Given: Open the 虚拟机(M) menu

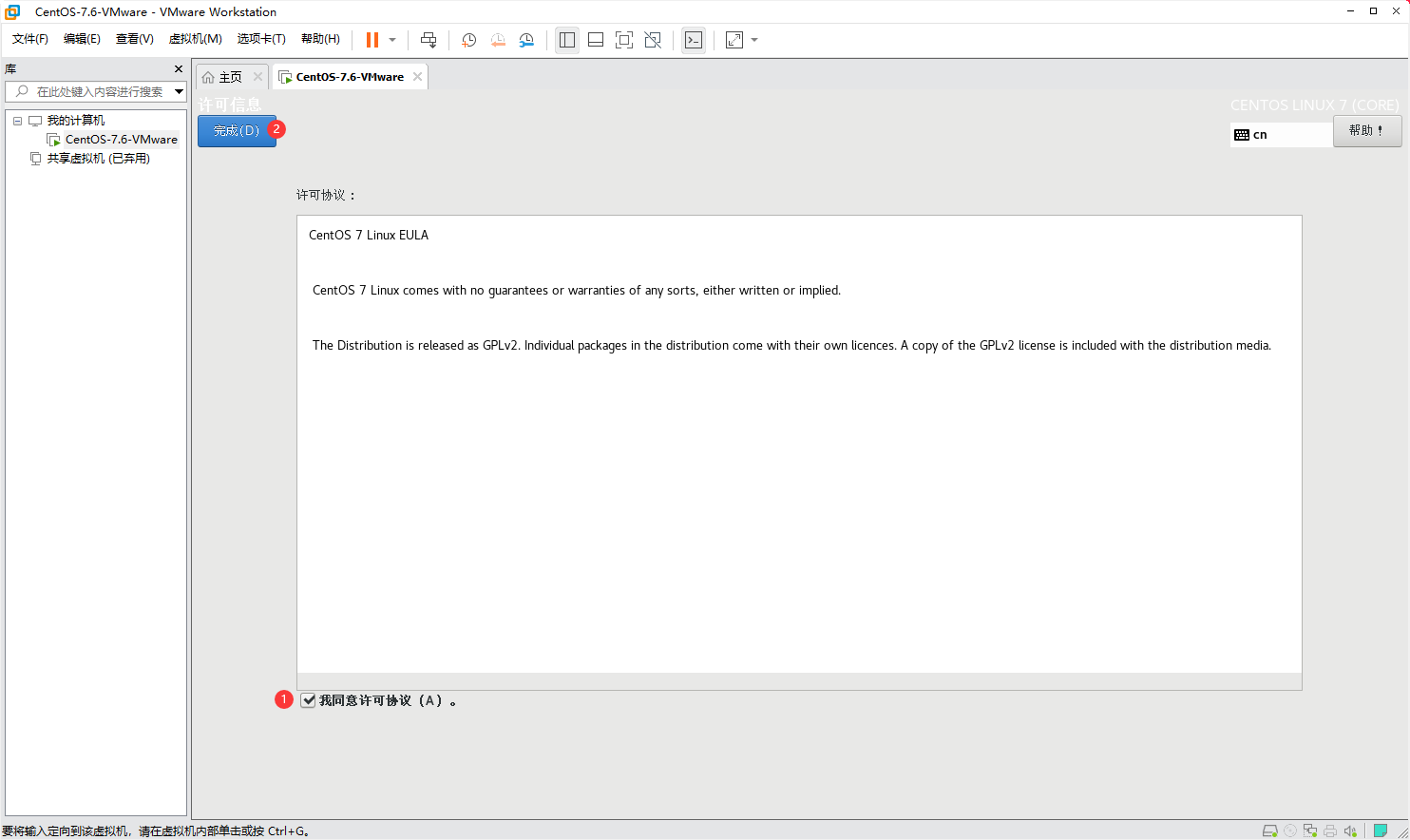Looking at the screenshot, I should point(195,39).
